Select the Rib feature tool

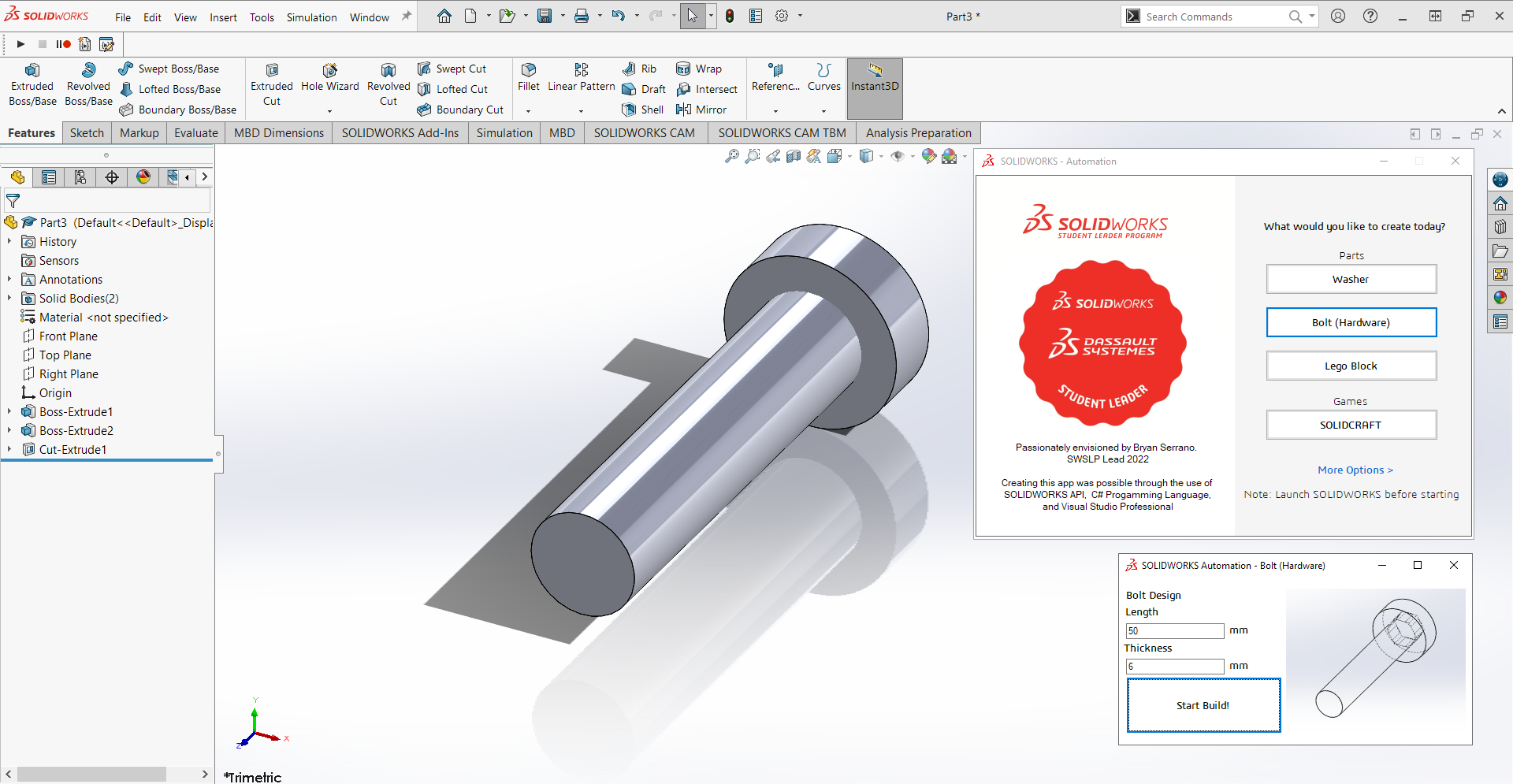coord(640,69)
